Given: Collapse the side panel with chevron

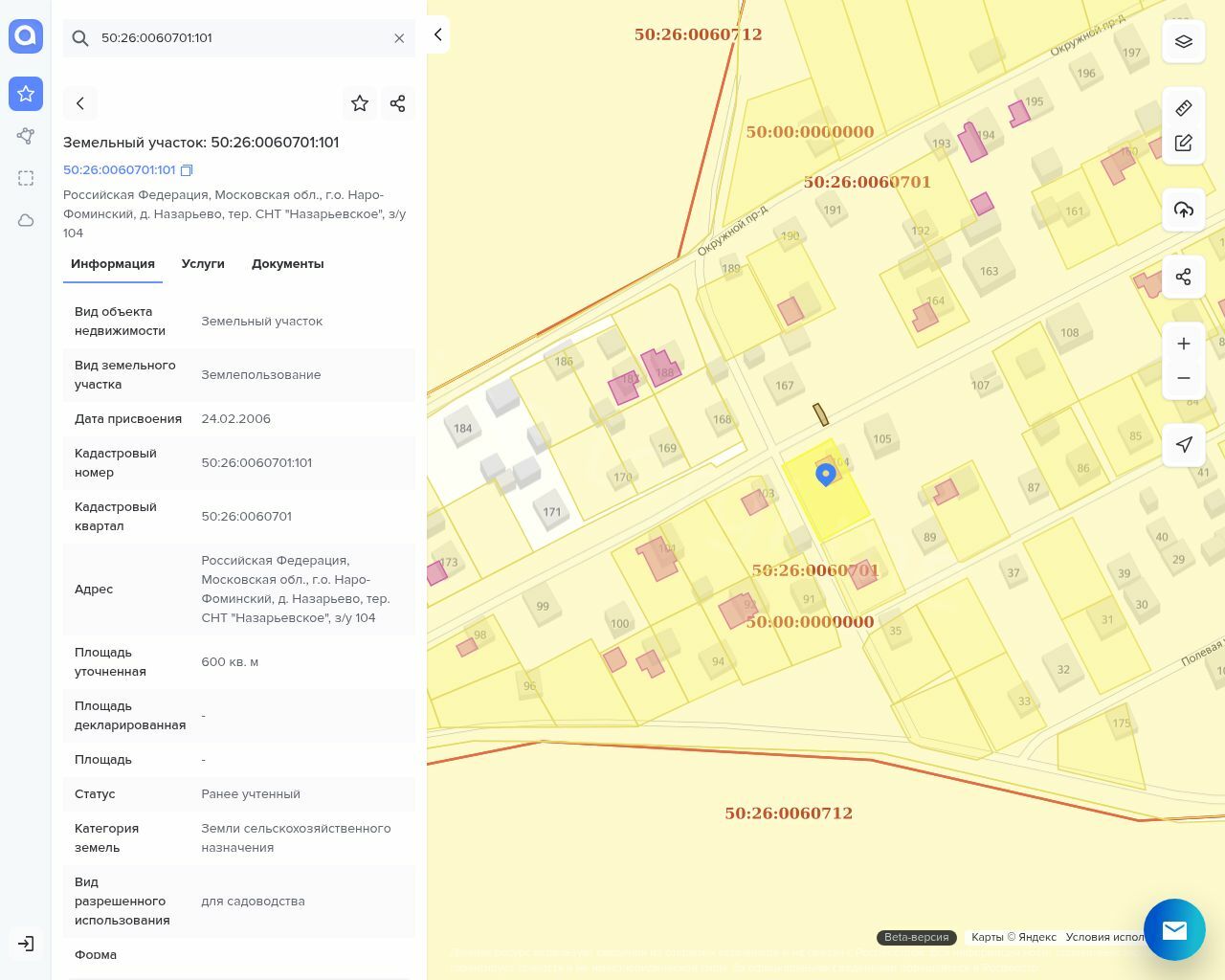Looking at the screenshot, I should click(x=437, y=34).
